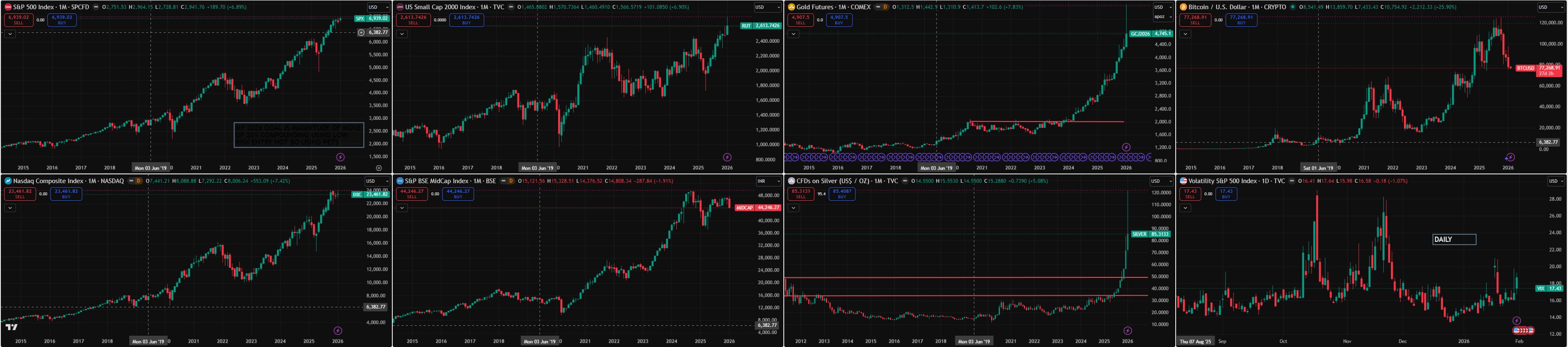Click the TradingView logo on the Nasdaq chart
This screenshot has height=347, width=1568.
[x=12, y=327]
